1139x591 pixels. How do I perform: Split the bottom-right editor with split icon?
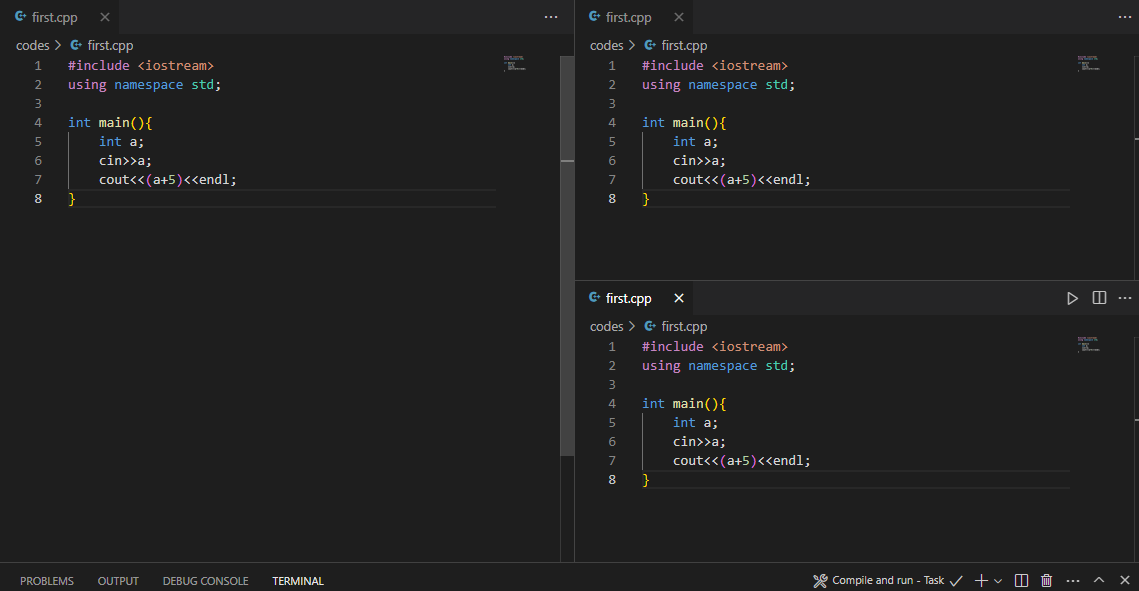pyautogui.click(x=1099, y=298)
